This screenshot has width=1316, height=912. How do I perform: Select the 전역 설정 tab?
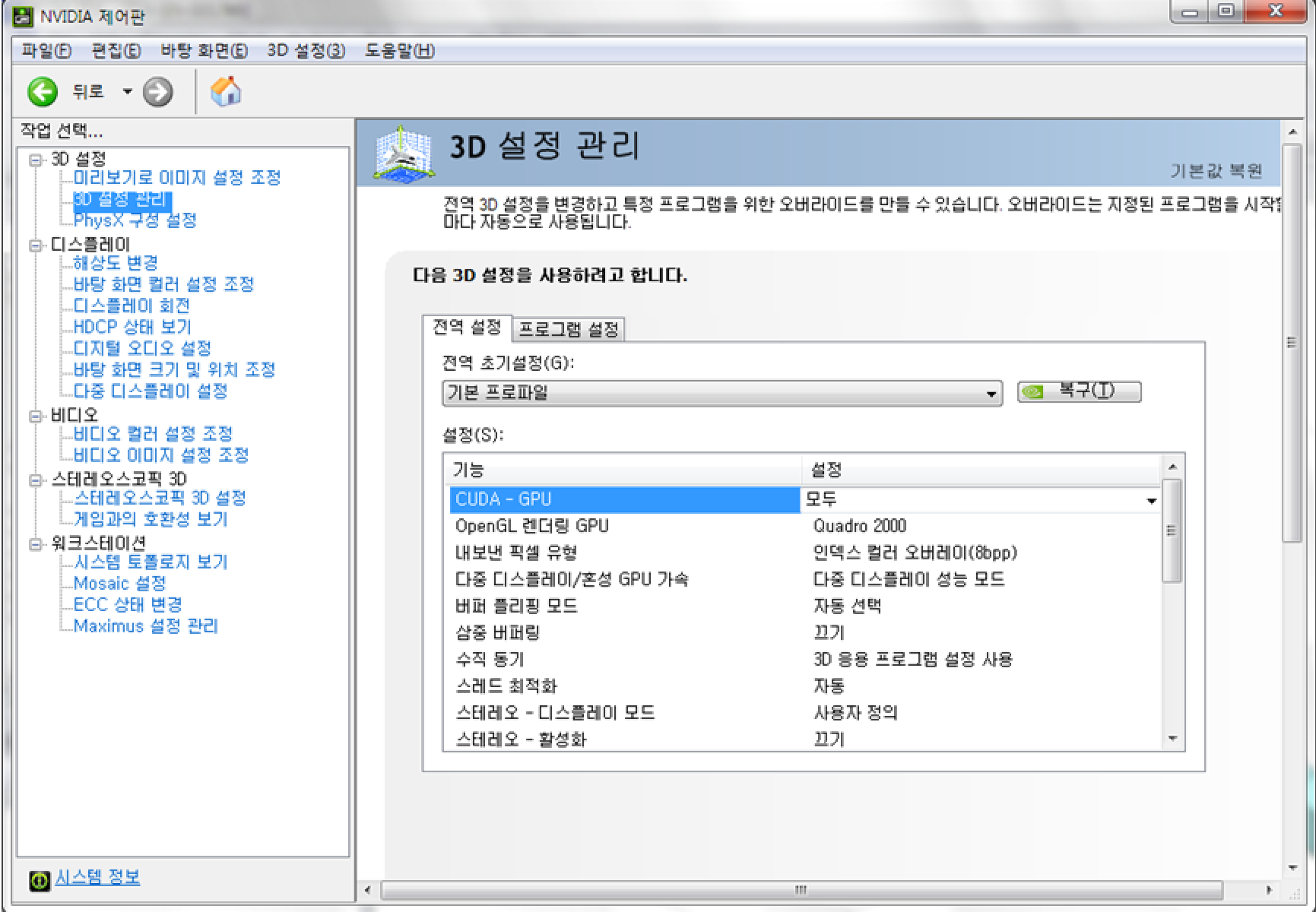coord(467,328)
